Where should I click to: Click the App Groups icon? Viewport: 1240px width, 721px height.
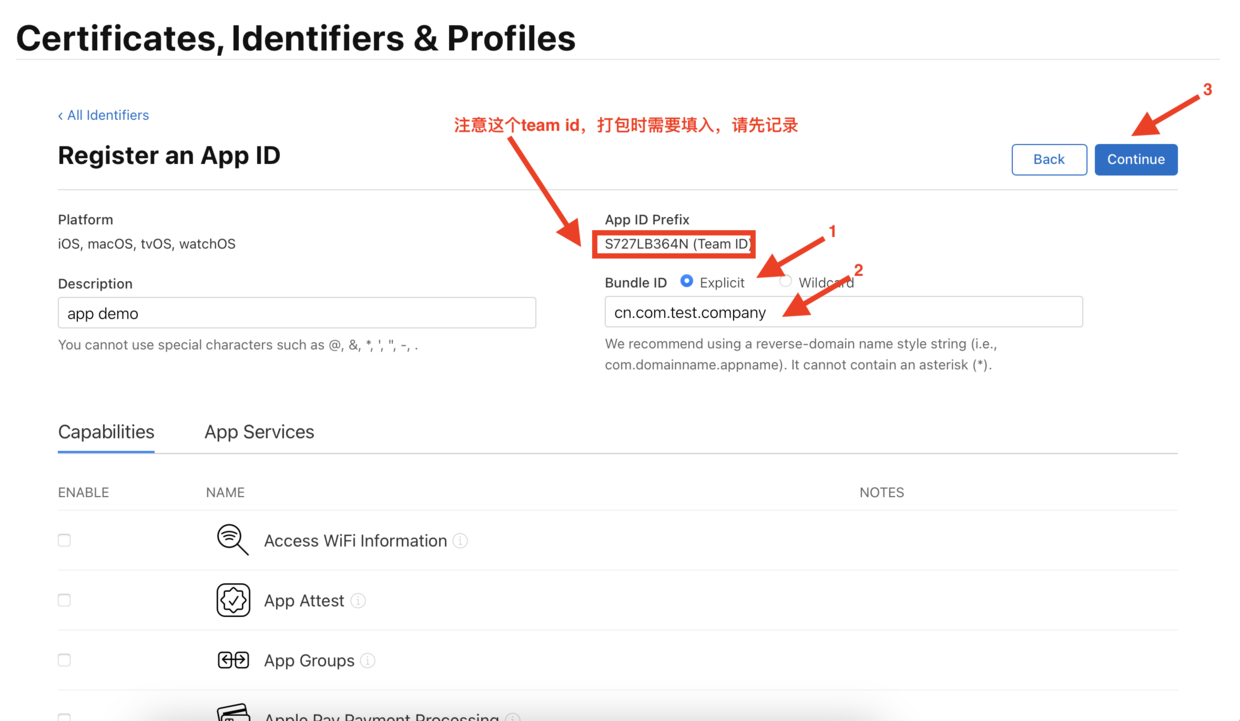(233, 660)
